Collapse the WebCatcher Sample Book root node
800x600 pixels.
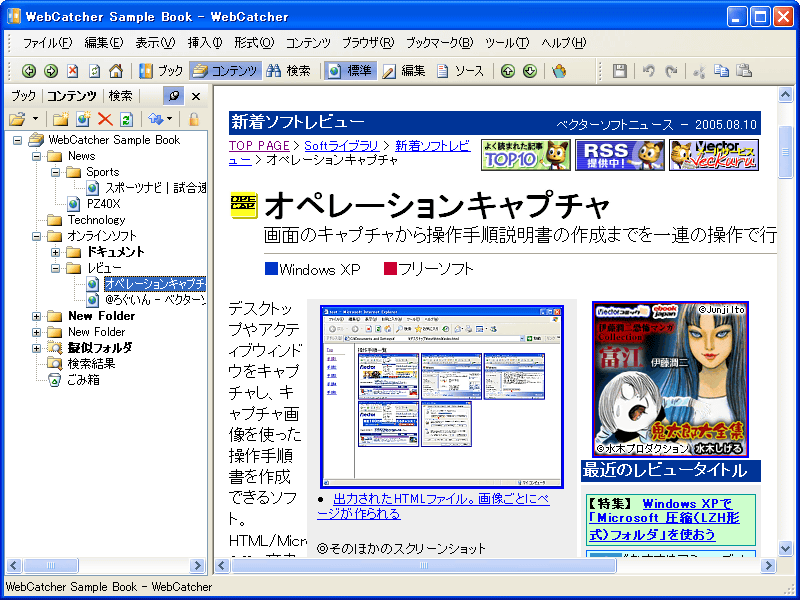[17, 140]
